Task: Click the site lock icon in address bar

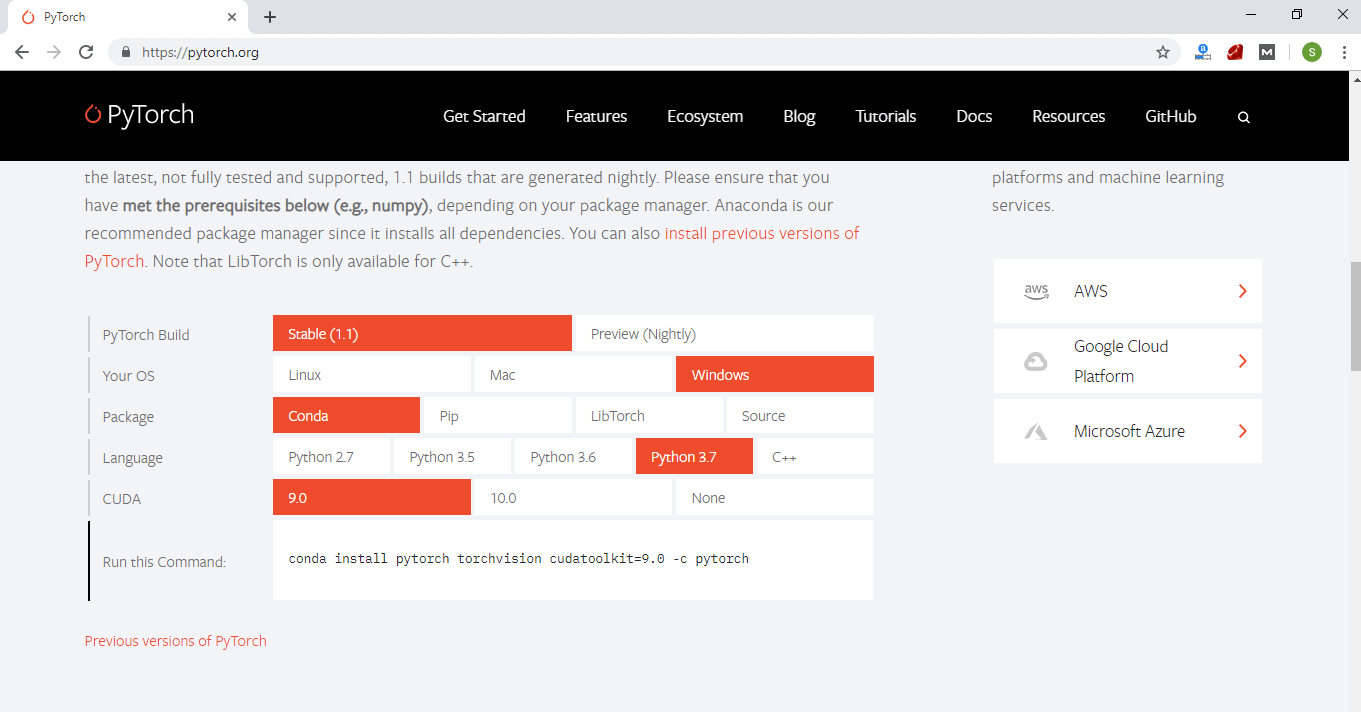Action: 126,52
